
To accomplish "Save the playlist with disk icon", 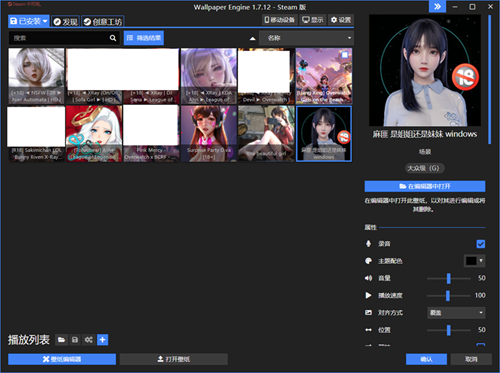I will tap(75, 340).
